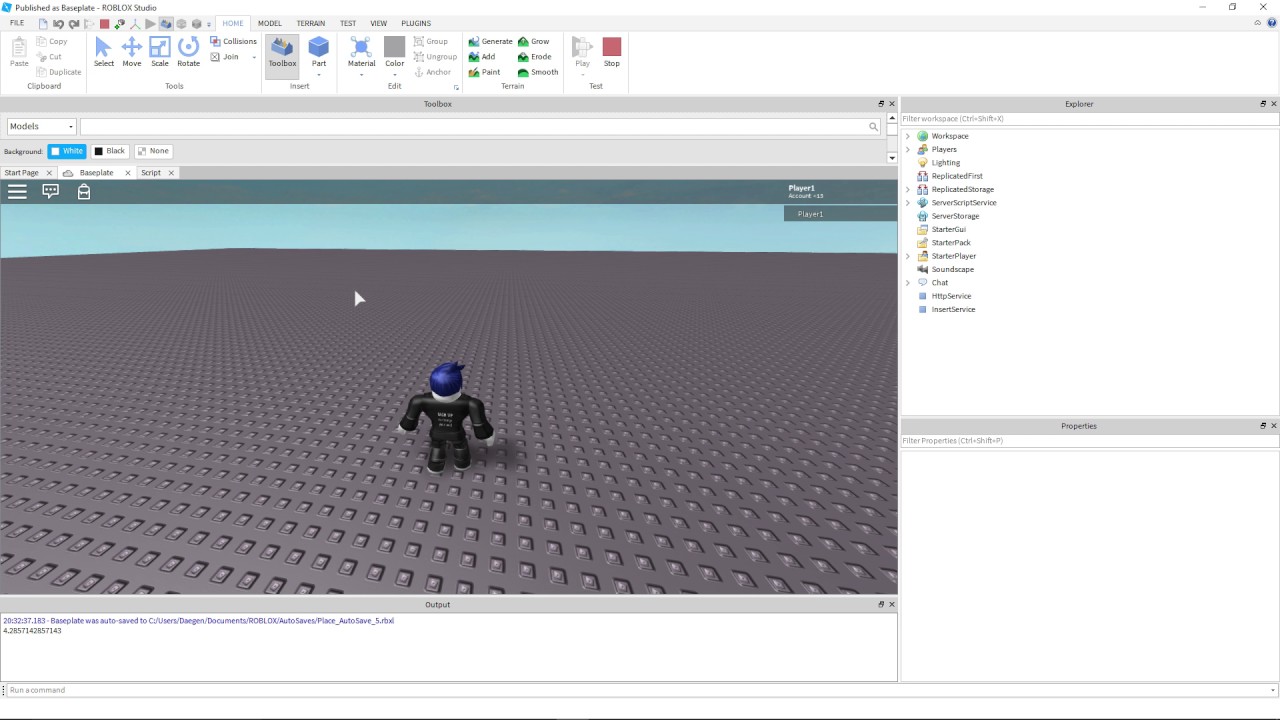Viewport: 1280px width, 720px height.
Task: Open the TEST ribbon tab
Action: (x=348, y=23)
